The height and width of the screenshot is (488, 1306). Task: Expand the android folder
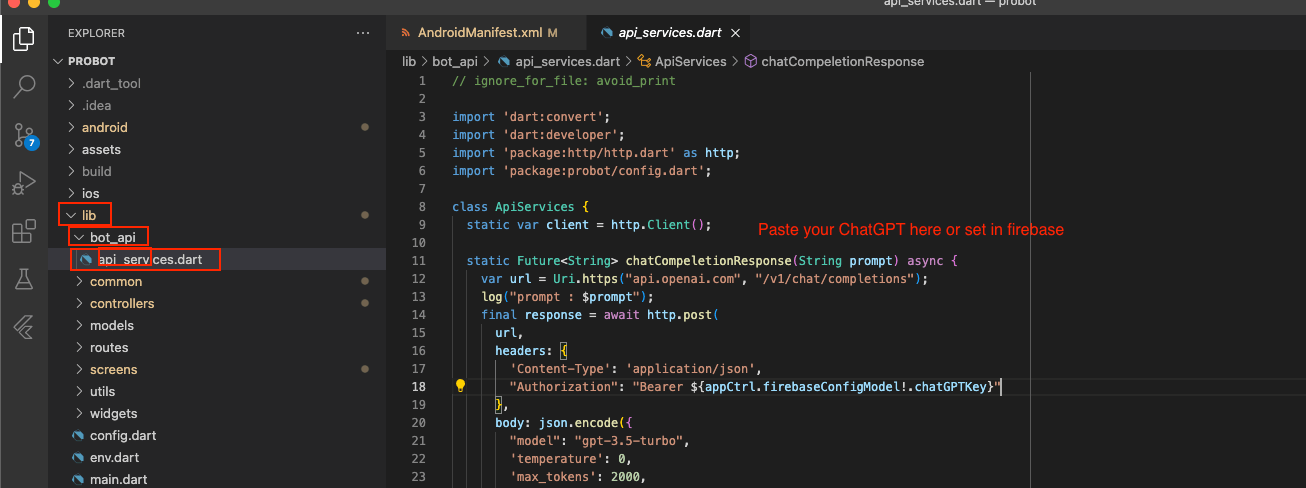point(104,127)
